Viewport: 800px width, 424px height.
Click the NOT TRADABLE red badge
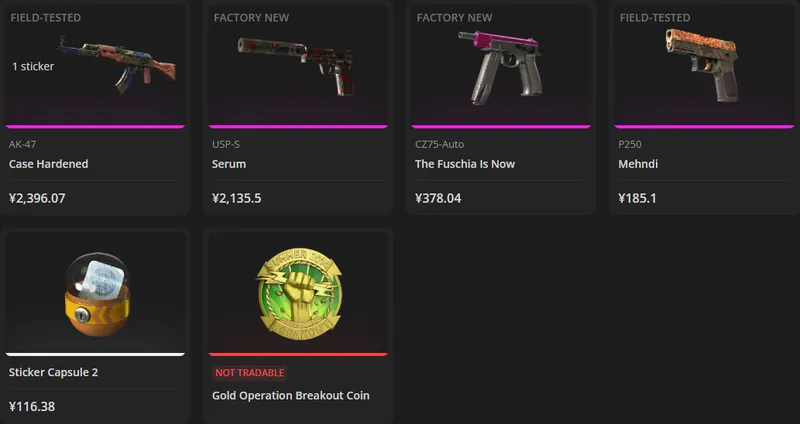tap(249, 372)
